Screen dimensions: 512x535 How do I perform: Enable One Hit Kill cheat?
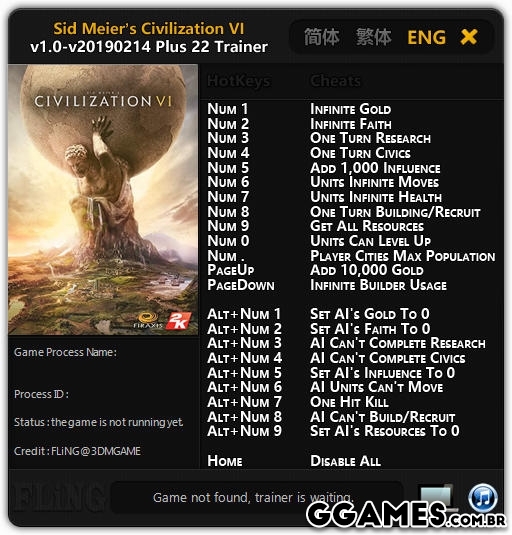349,402
